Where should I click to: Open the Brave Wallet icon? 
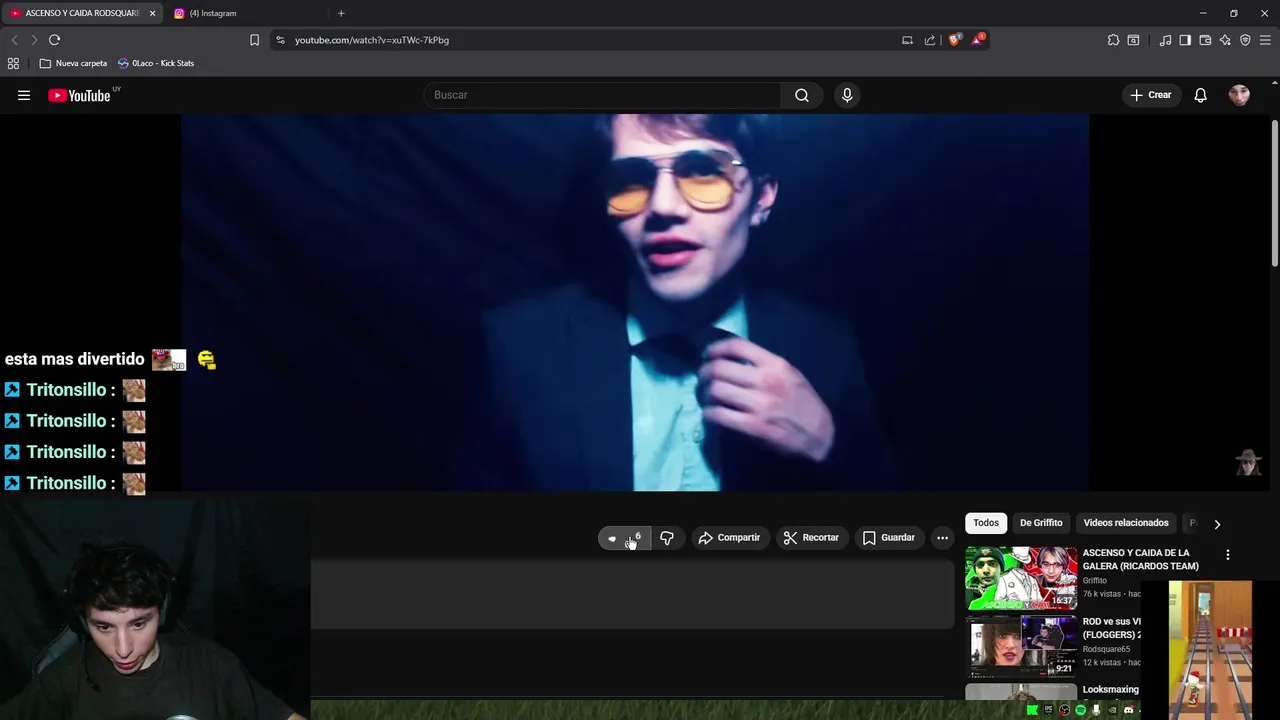click(1205, 40)
